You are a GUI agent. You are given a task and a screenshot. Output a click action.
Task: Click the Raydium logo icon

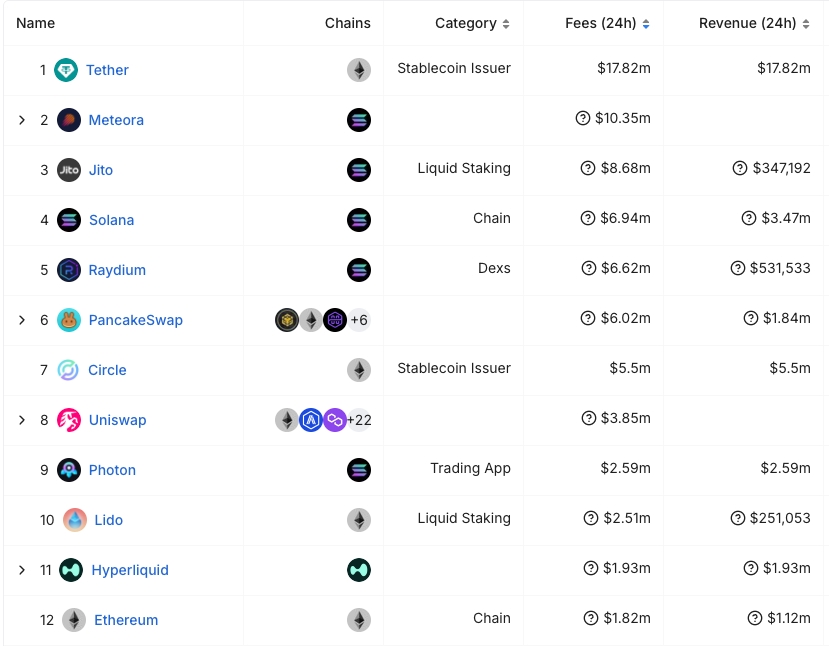[x=69, y=270]
